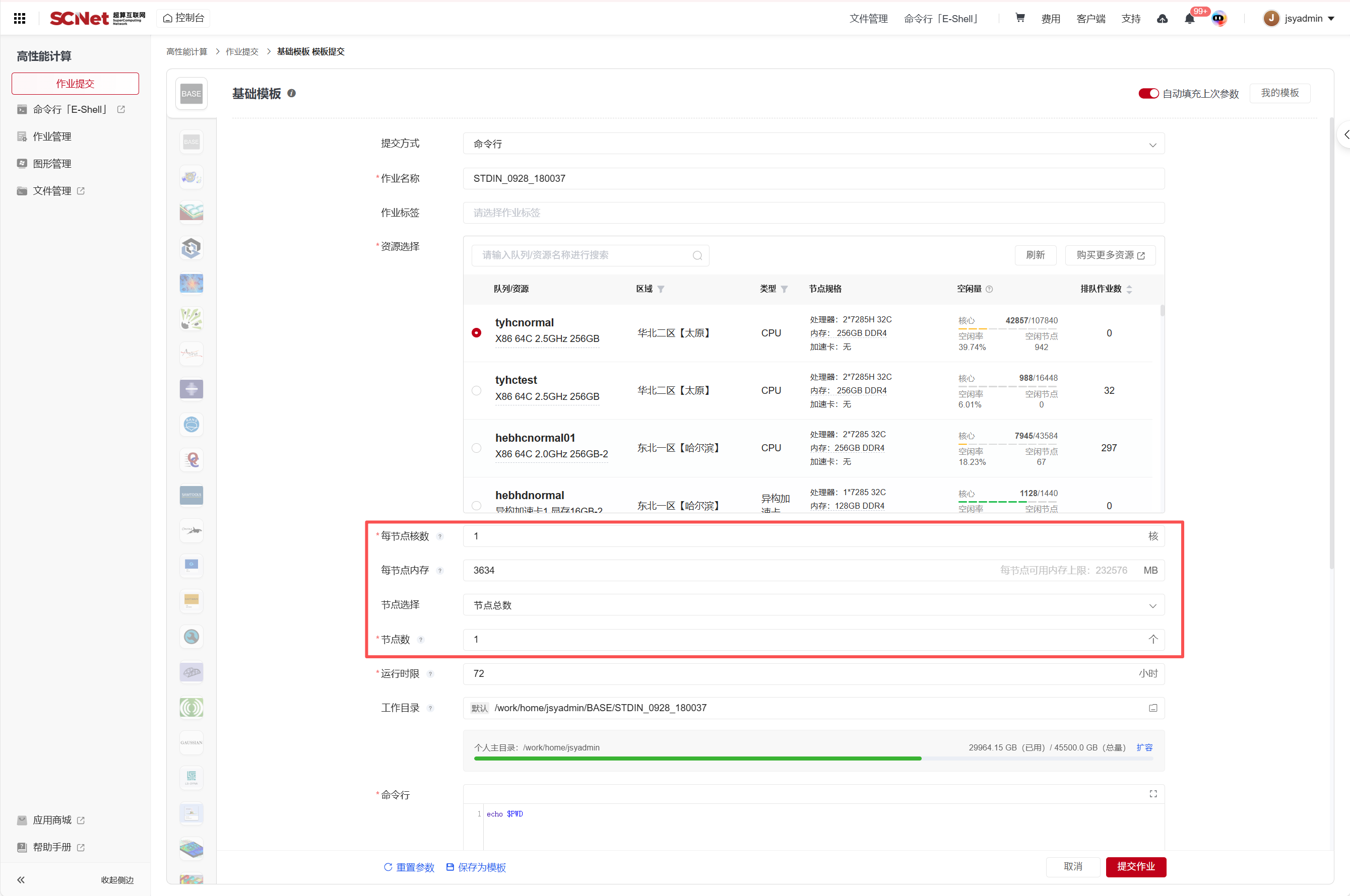The height and width of the screenshot is (896, 1350).
Task: Select the tyhctest queue radio button
Action: point(476,391)
